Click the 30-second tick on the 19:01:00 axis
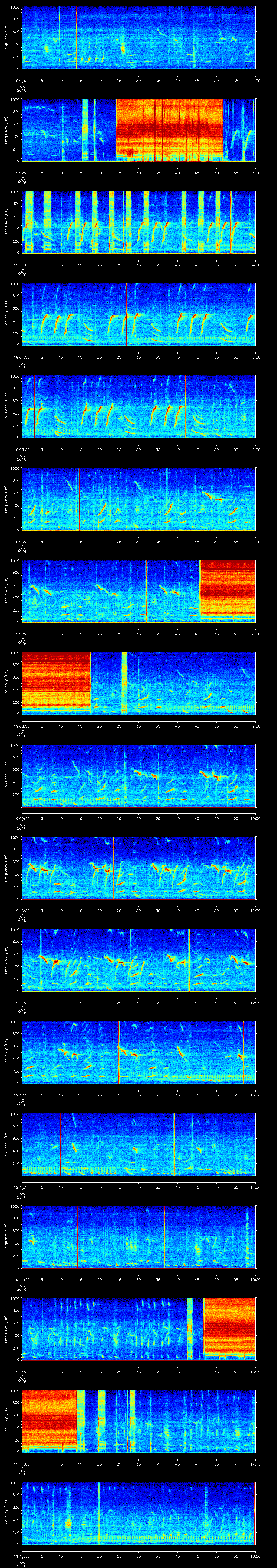 pyautogui.click(x=139, y=80)
